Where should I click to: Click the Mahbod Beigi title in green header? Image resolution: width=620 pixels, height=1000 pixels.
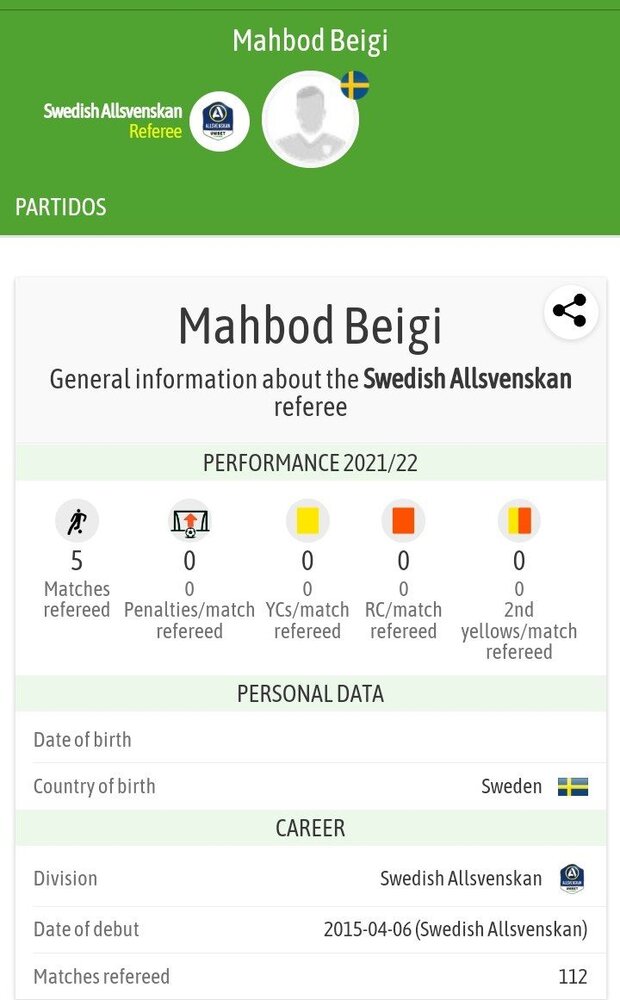click(x=310, y=41)
